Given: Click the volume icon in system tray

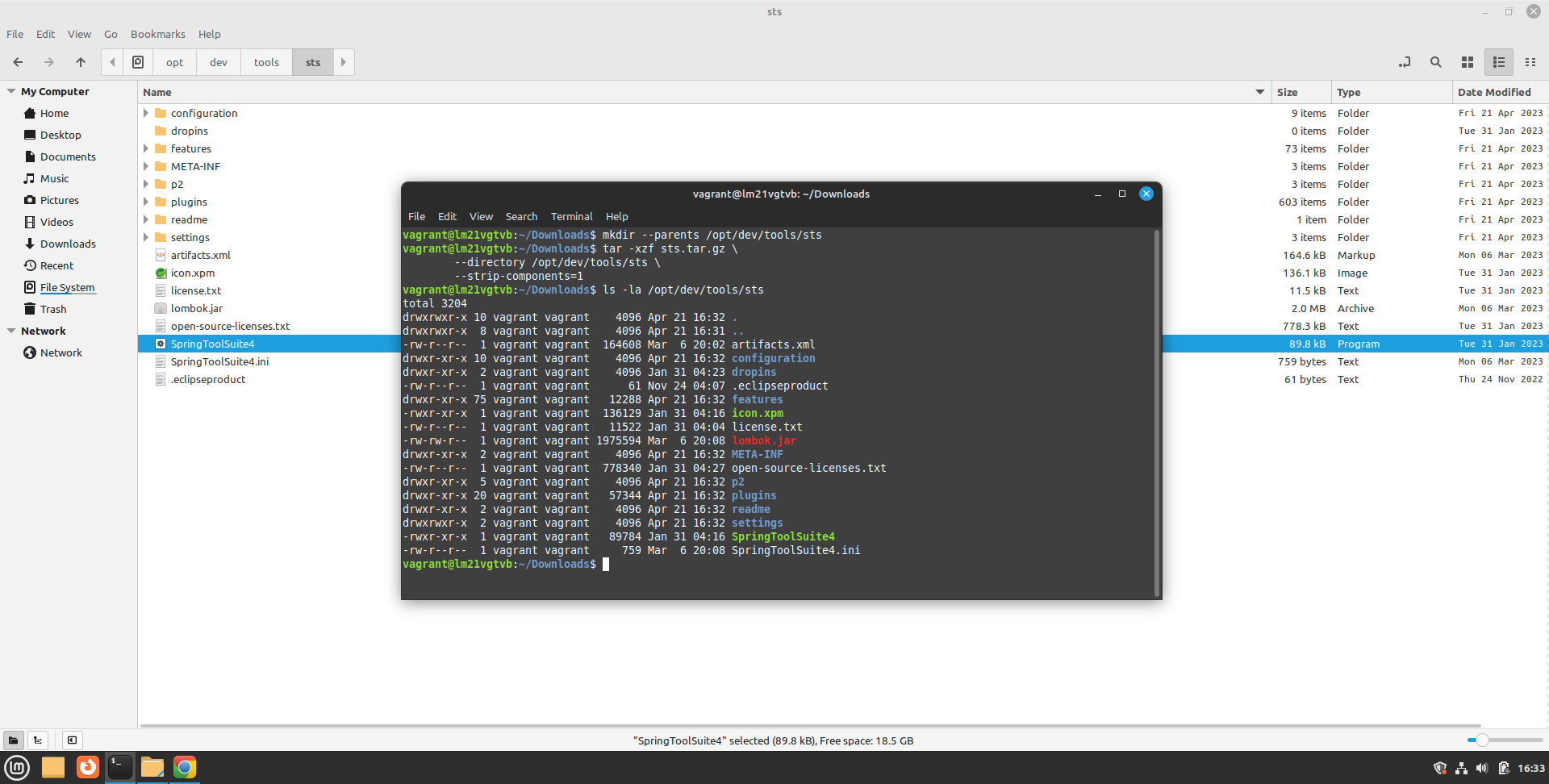Looking at the screenshot, I should [x=1482, y=768].
